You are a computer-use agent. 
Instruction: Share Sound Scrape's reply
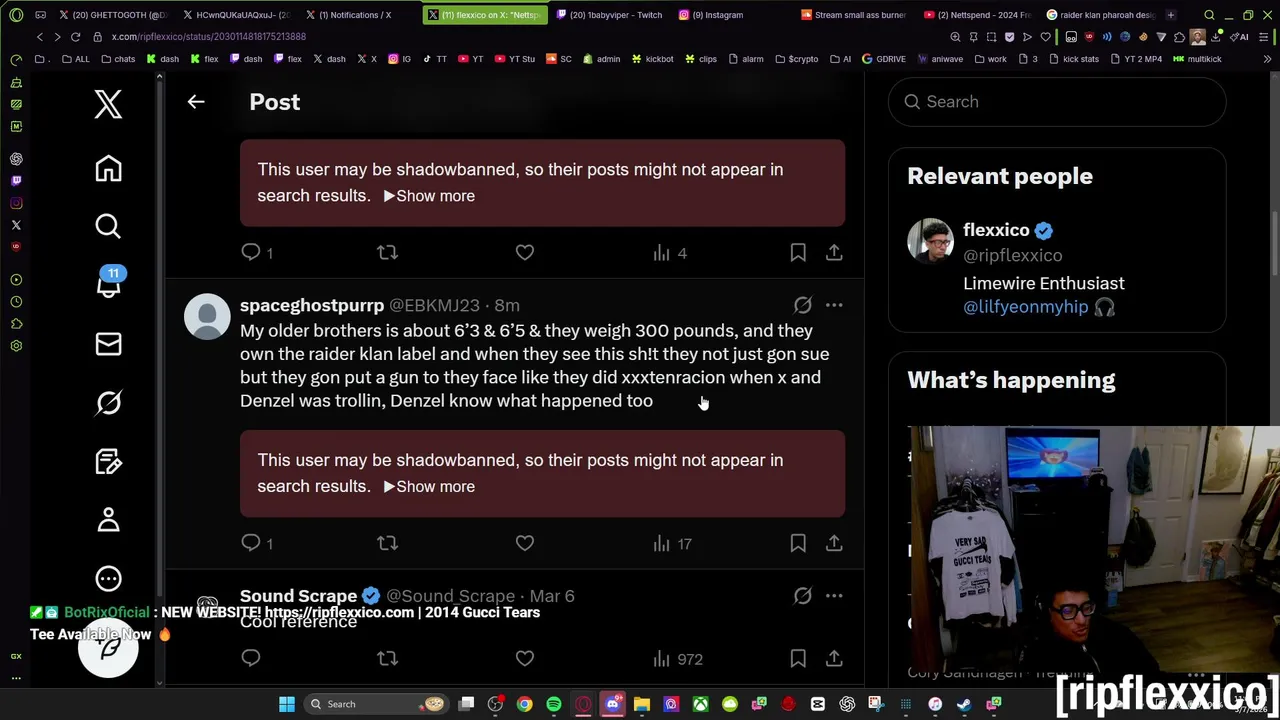click(834, 658)
